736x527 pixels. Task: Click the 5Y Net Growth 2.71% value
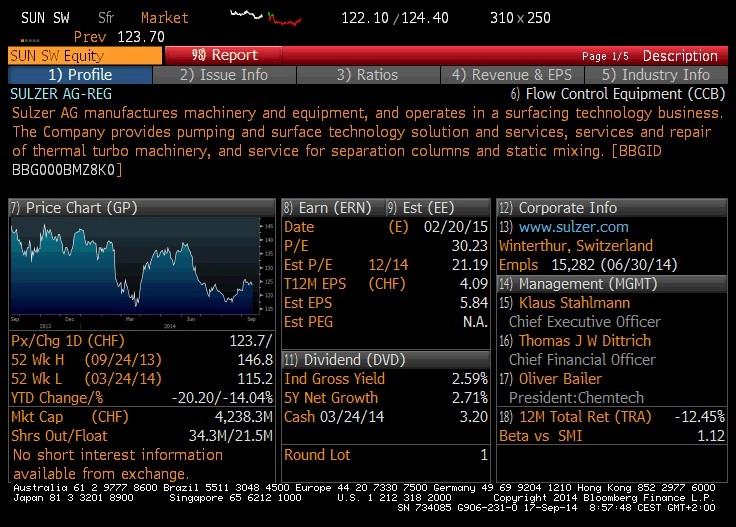[470, 398]
